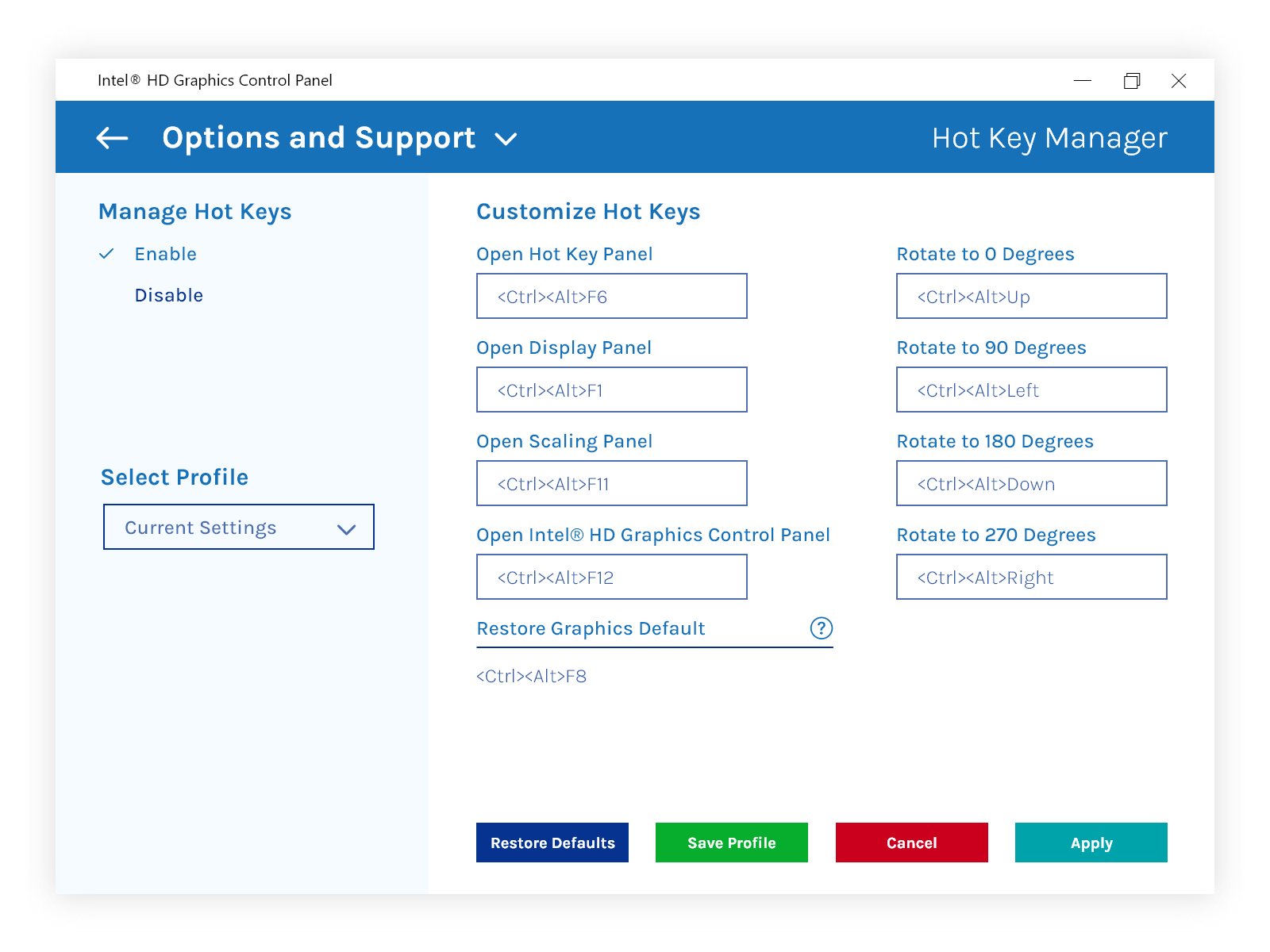
Task: Click the Restore Defaults button
Action: (552, 843)
